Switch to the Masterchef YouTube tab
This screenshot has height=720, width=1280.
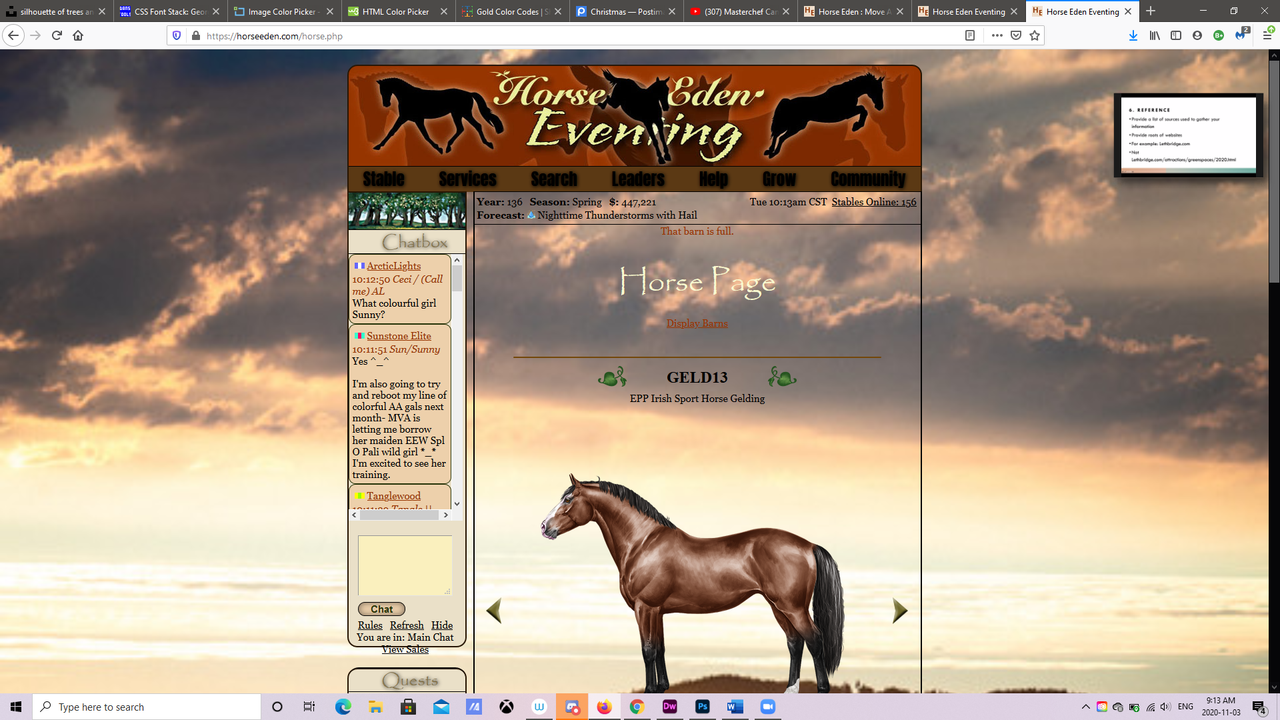tap(739, 11)
